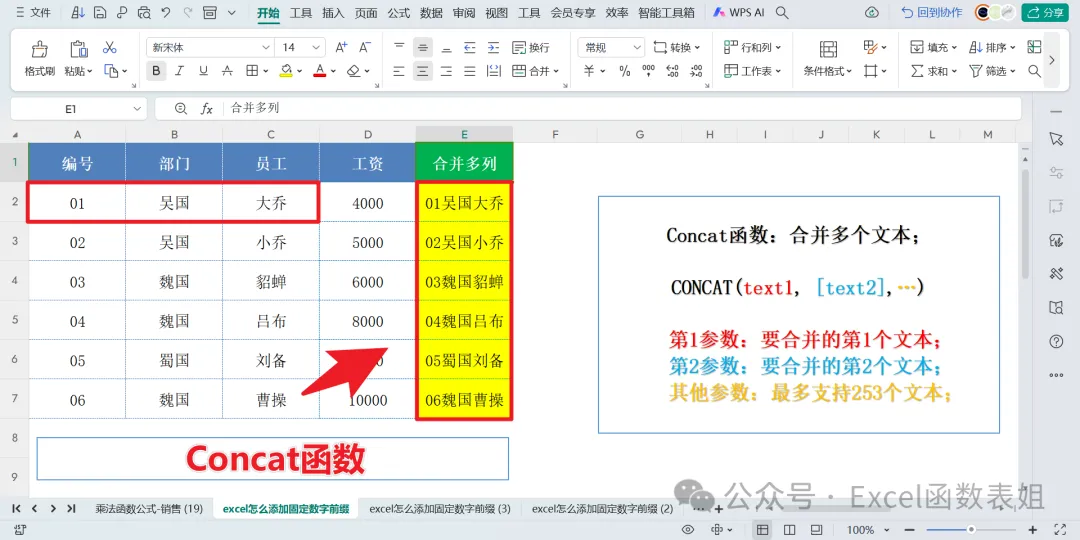Screen dimensions: 1080x540
Task: Expand the Rows and Columns (行和列) menu
Action: click(752, 48)
